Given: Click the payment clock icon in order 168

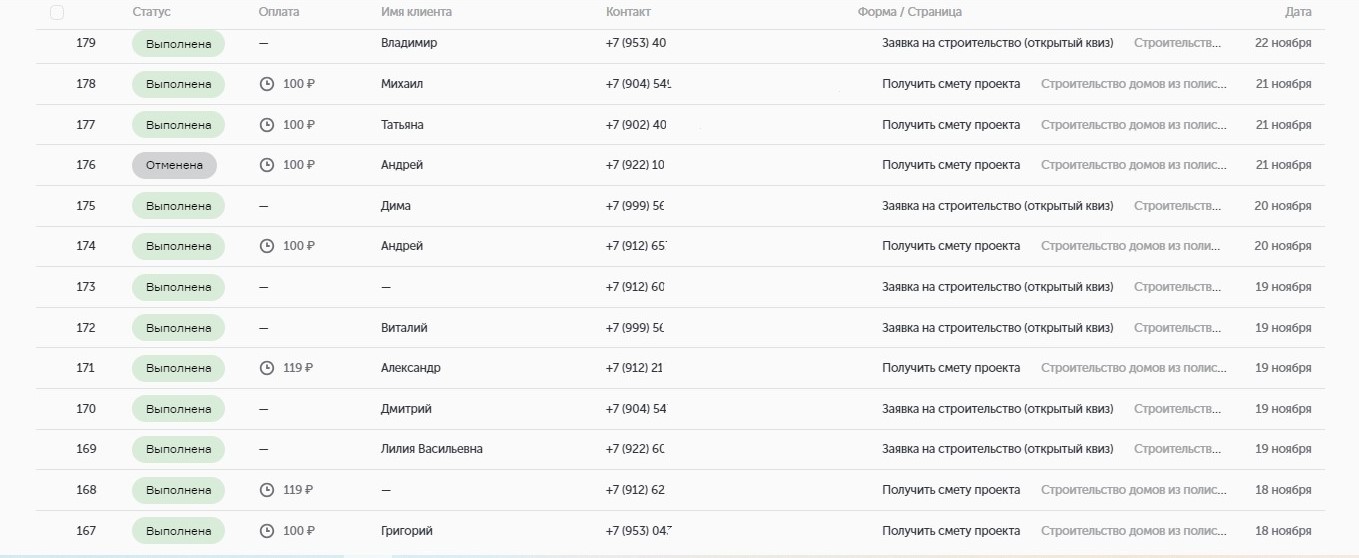Looking at the screenshot, I should click(x=267, y=490).
